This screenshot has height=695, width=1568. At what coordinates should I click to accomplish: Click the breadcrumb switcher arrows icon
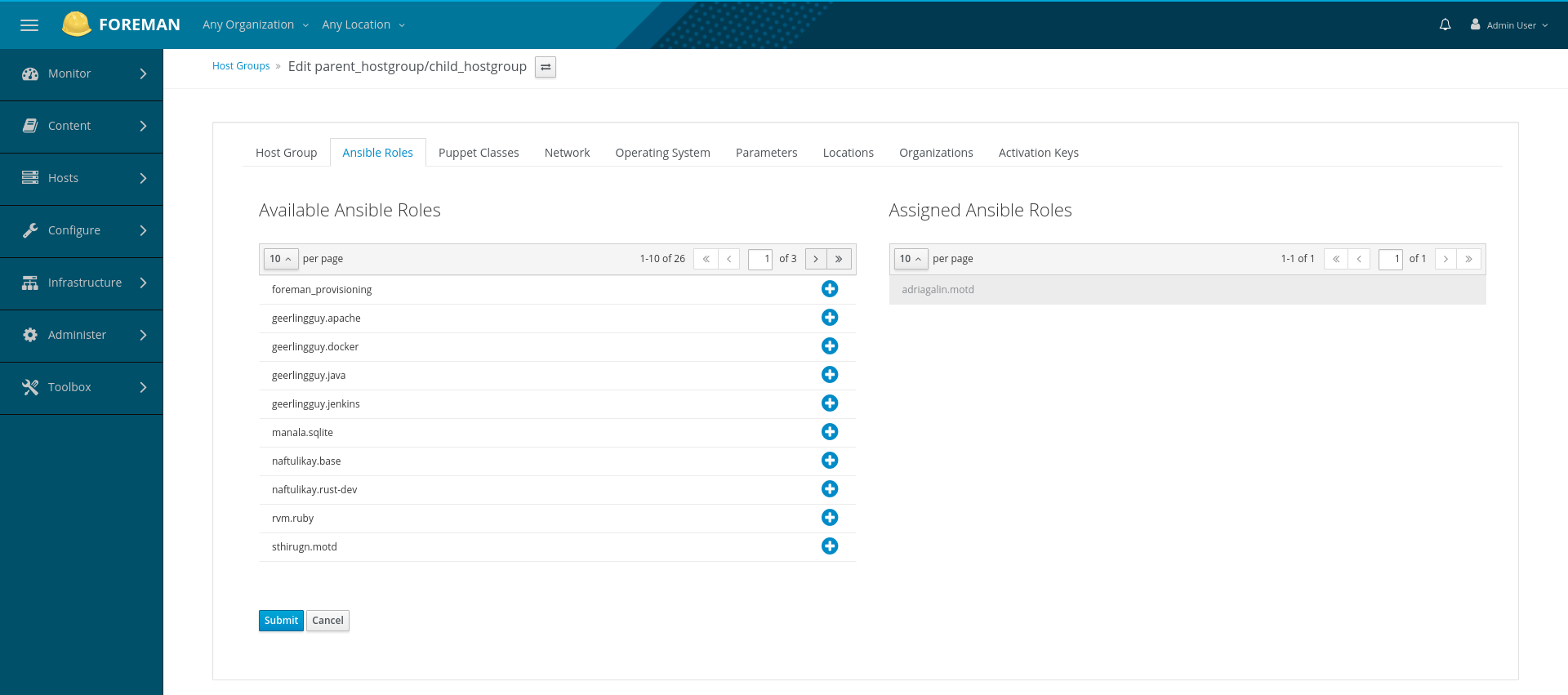click(546, 67)
